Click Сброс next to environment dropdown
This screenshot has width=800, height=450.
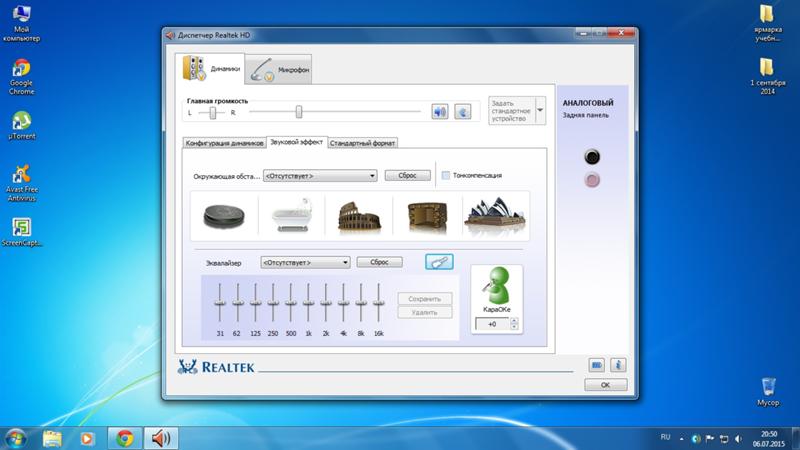point(407,176)
